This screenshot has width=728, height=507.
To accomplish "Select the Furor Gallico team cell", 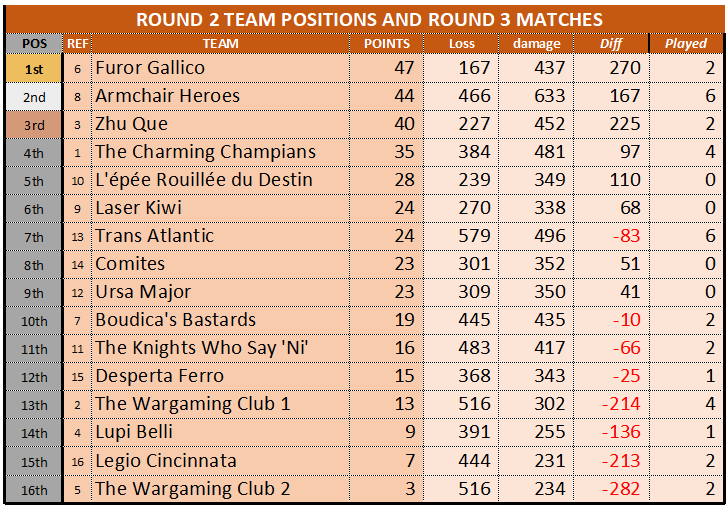I will 150,68.
